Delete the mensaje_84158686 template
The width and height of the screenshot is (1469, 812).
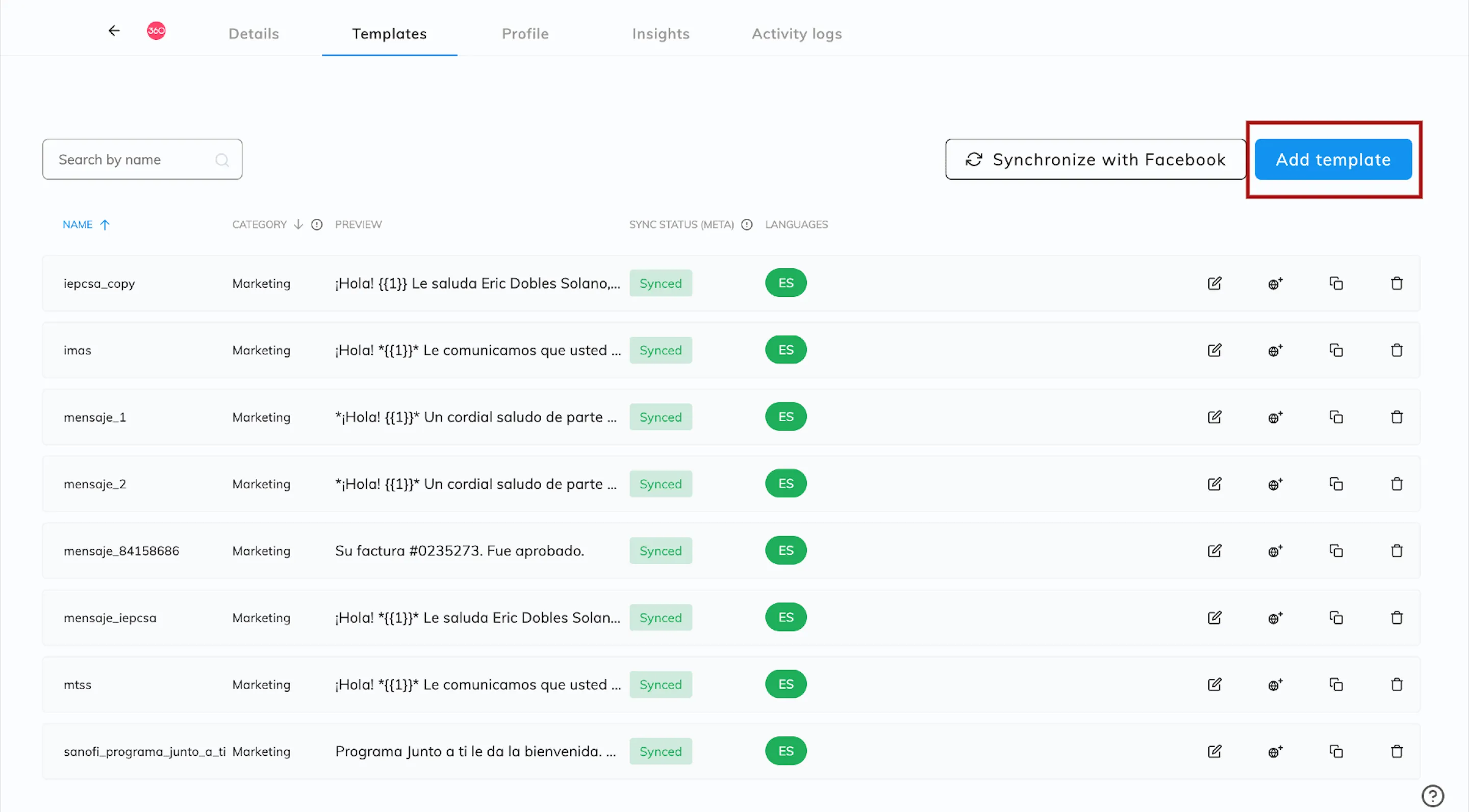pos(1397,551)
